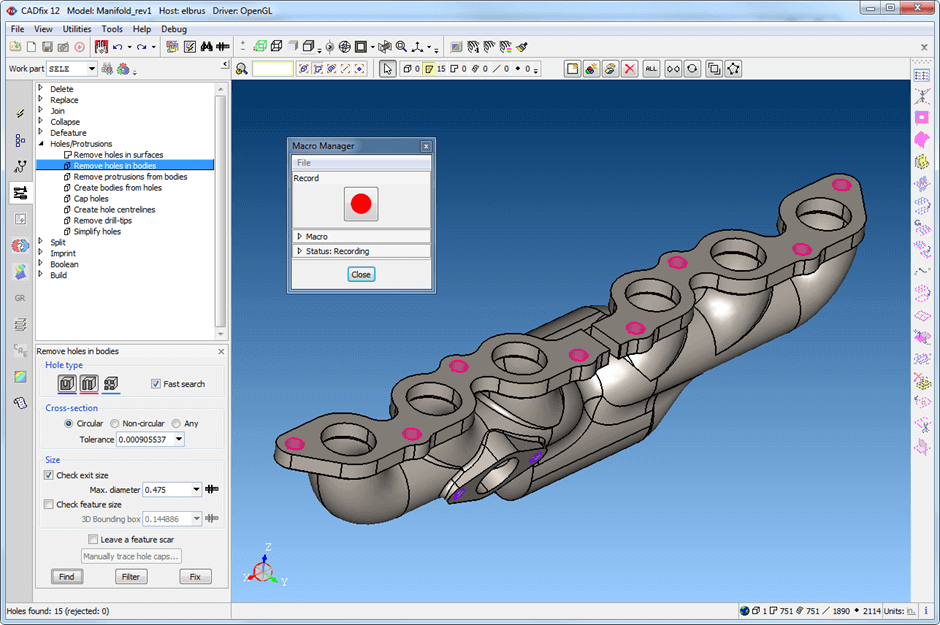Click the pink solid shape icon in right toolbar
This screenshot has width=940, height=625.
click(922, 140)
